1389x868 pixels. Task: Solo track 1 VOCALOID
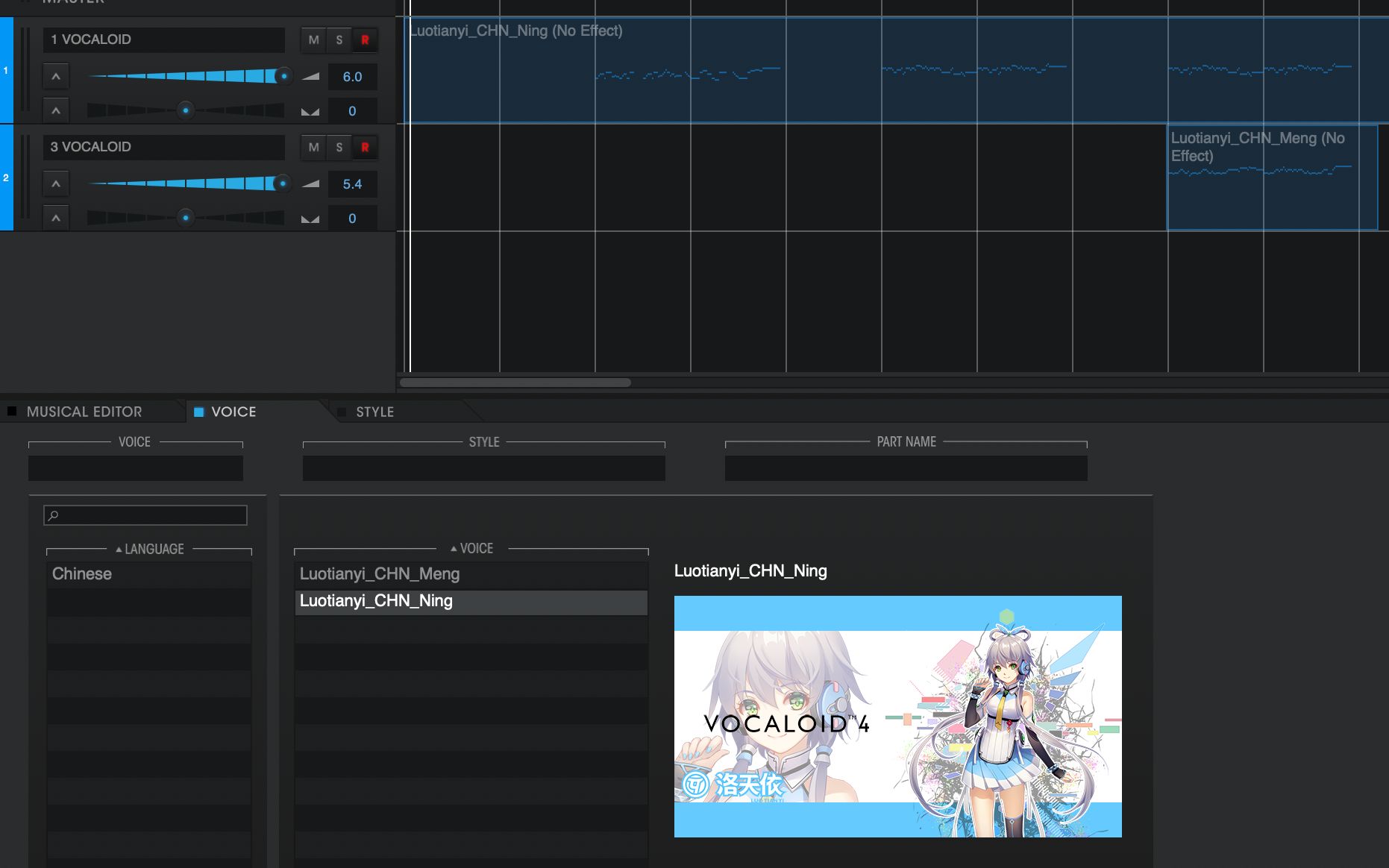tap(339, 40)
